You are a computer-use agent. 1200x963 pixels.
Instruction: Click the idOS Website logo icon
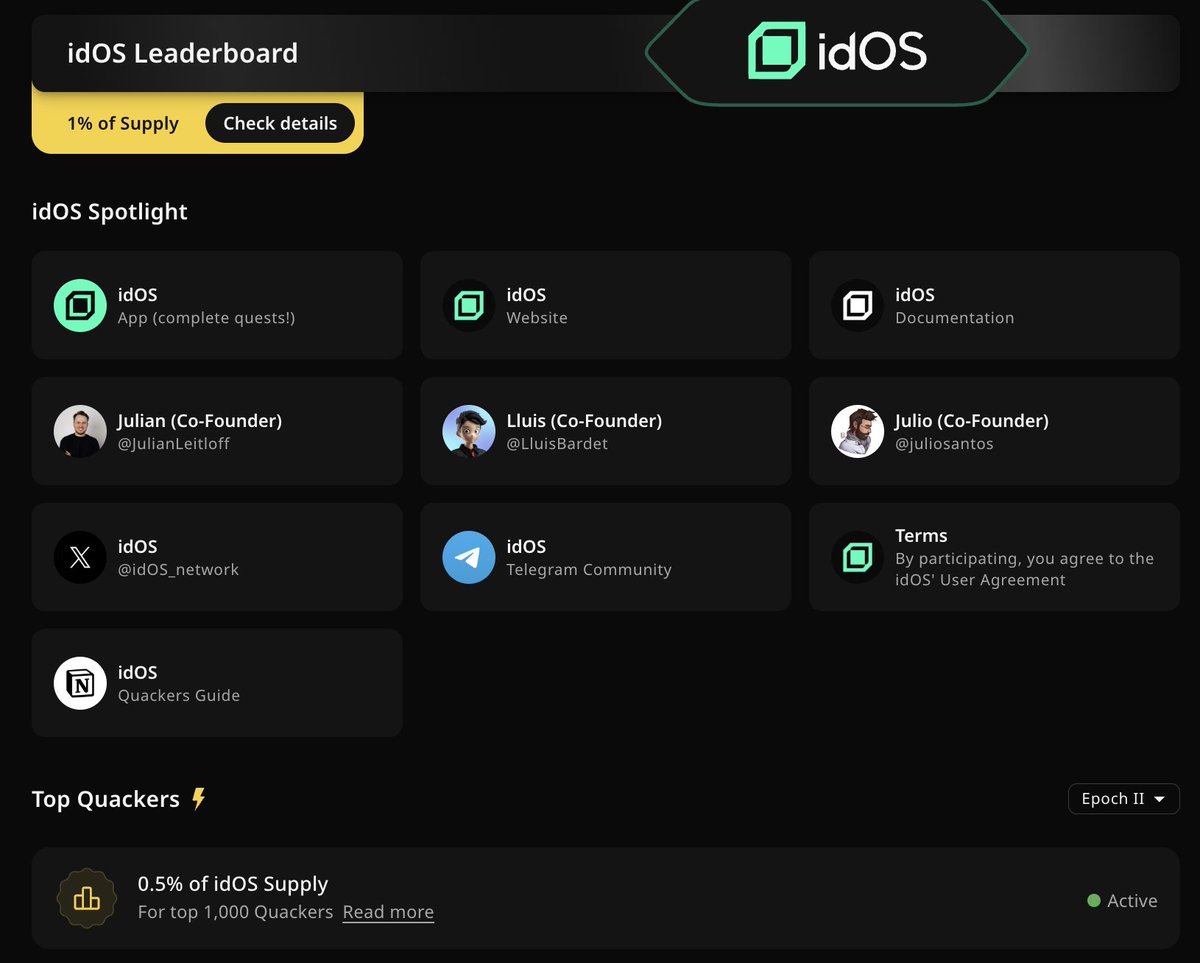[468, 305]
